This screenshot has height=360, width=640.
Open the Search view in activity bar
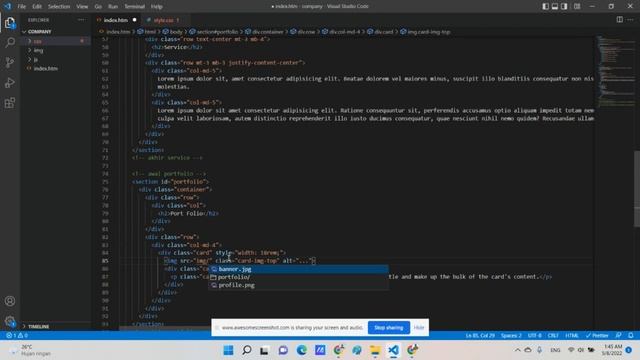point(10,42)
